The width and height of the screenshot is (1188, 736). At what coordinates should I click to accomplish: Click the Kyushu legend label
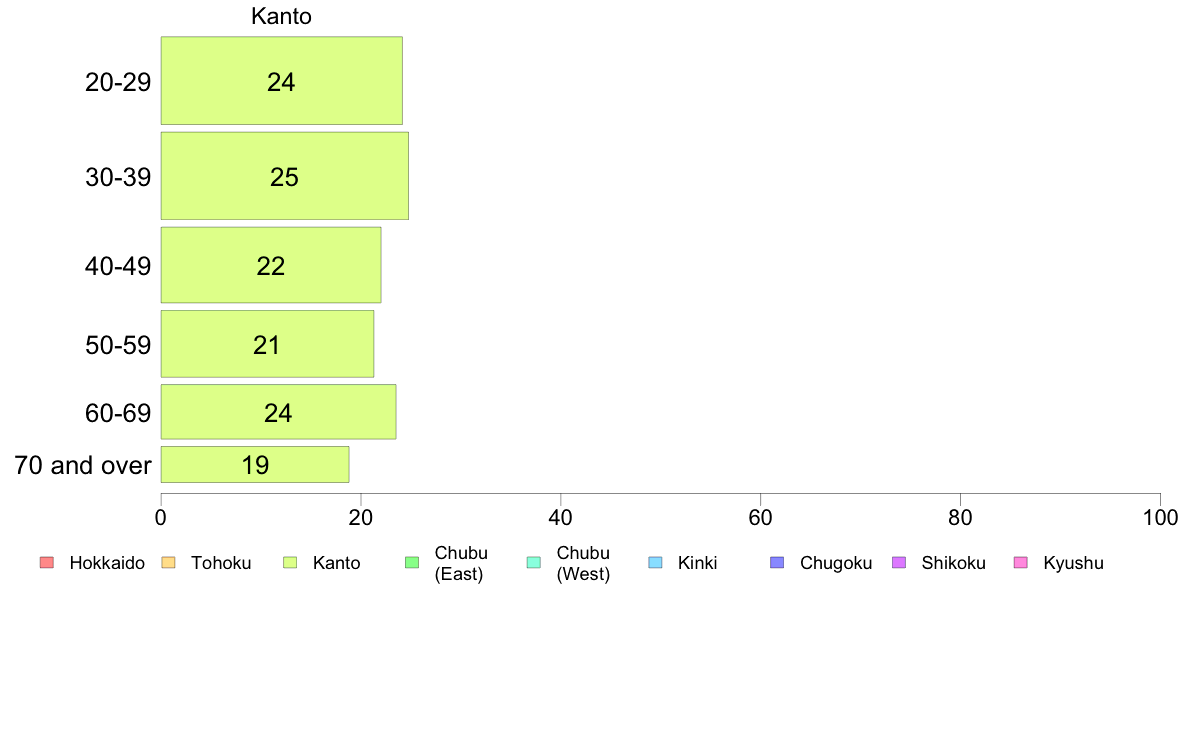pyautogui.click(x=1073, y=563)
